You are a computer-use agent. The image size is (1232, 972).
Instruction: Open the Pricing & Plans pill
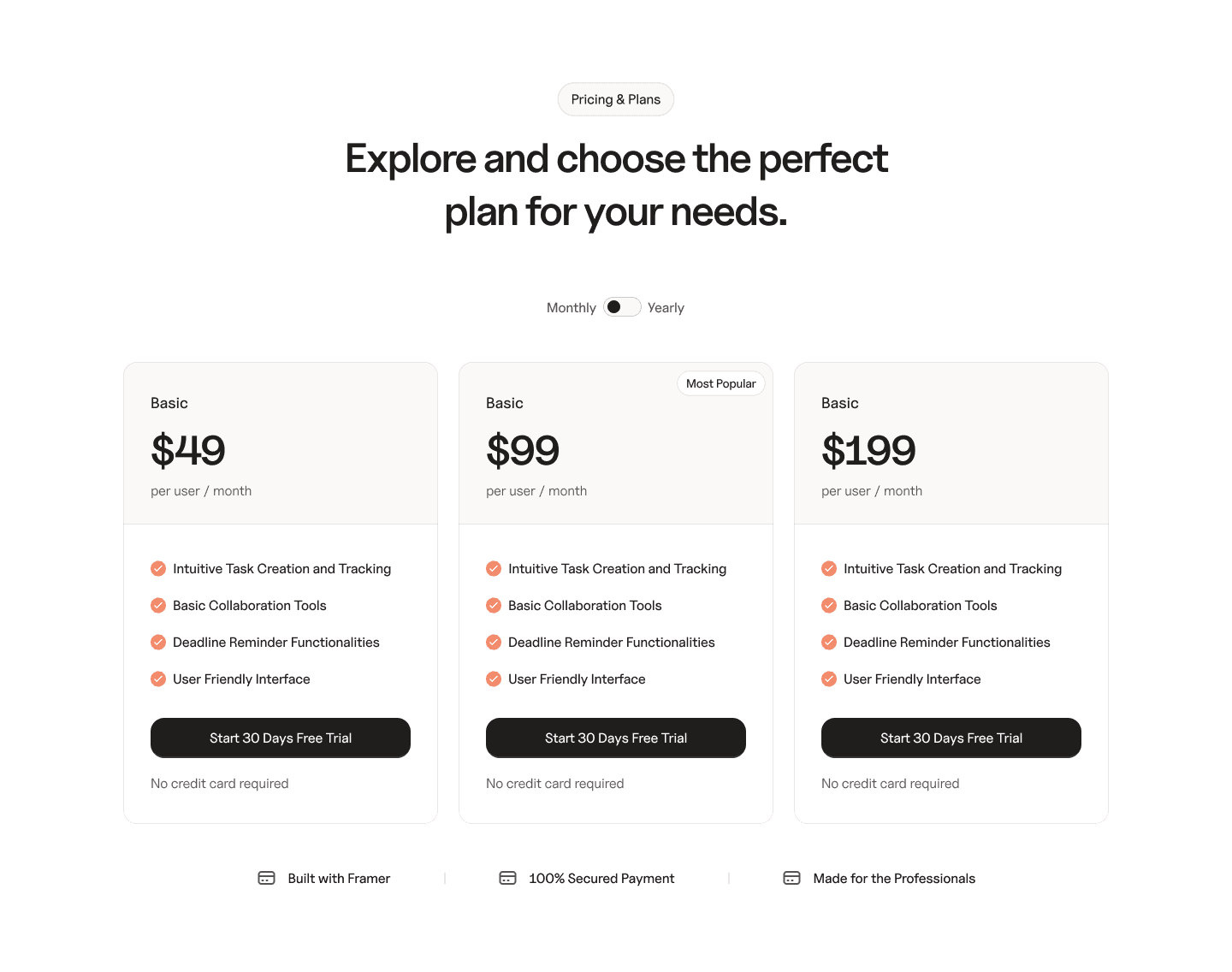point(615,99)
